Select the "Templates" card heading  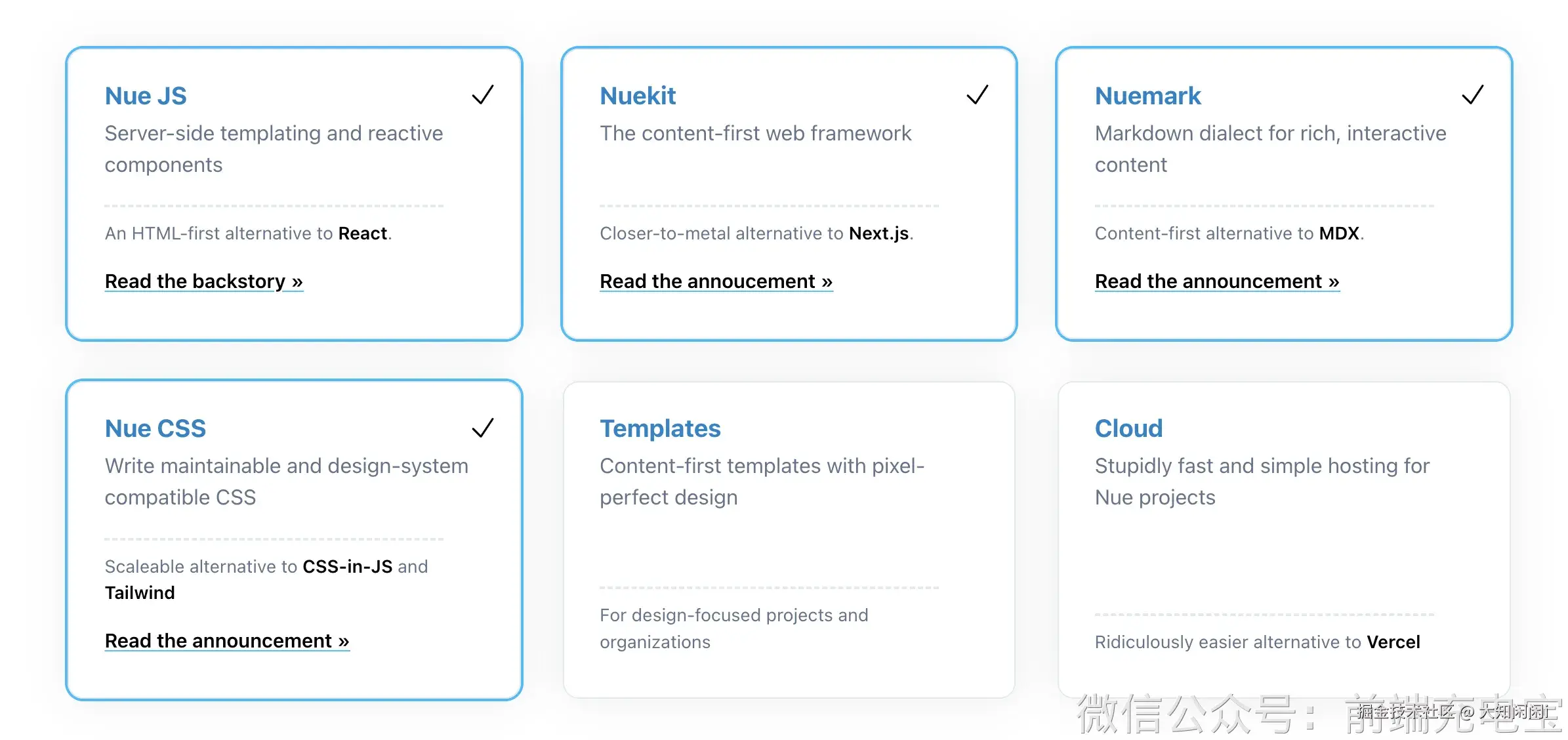tap(660, 428)
